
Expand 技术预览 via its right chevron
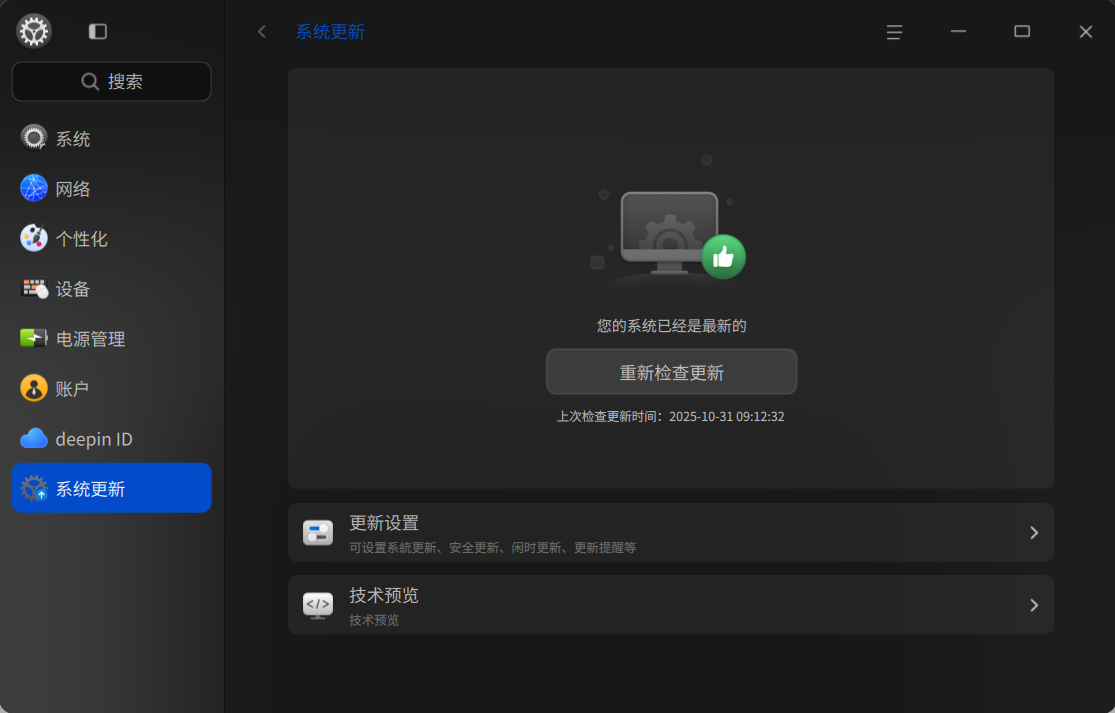pos(1034,605)
